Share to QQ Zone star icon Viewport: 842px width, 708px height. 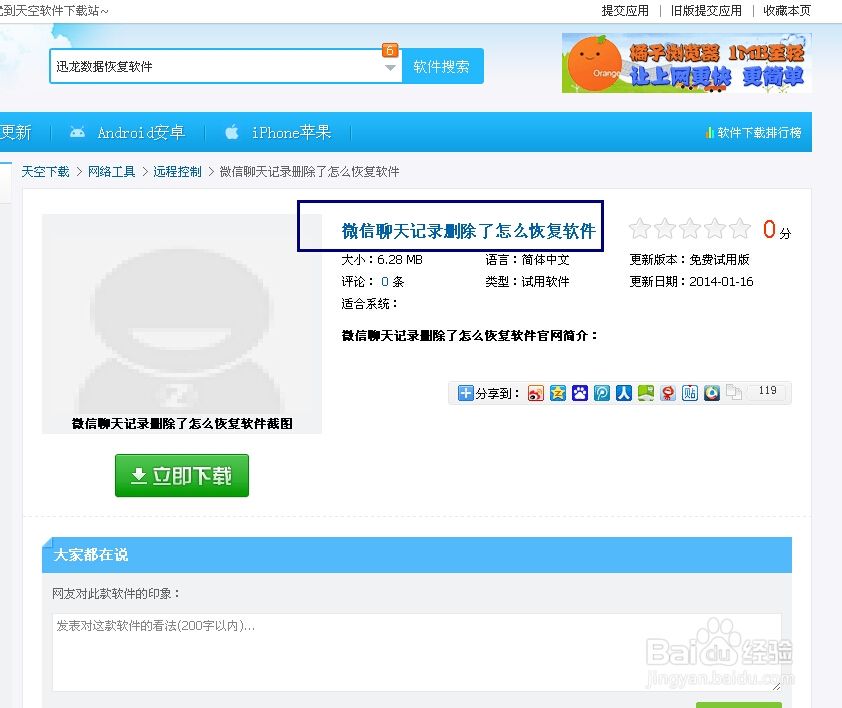pos(557,393)
